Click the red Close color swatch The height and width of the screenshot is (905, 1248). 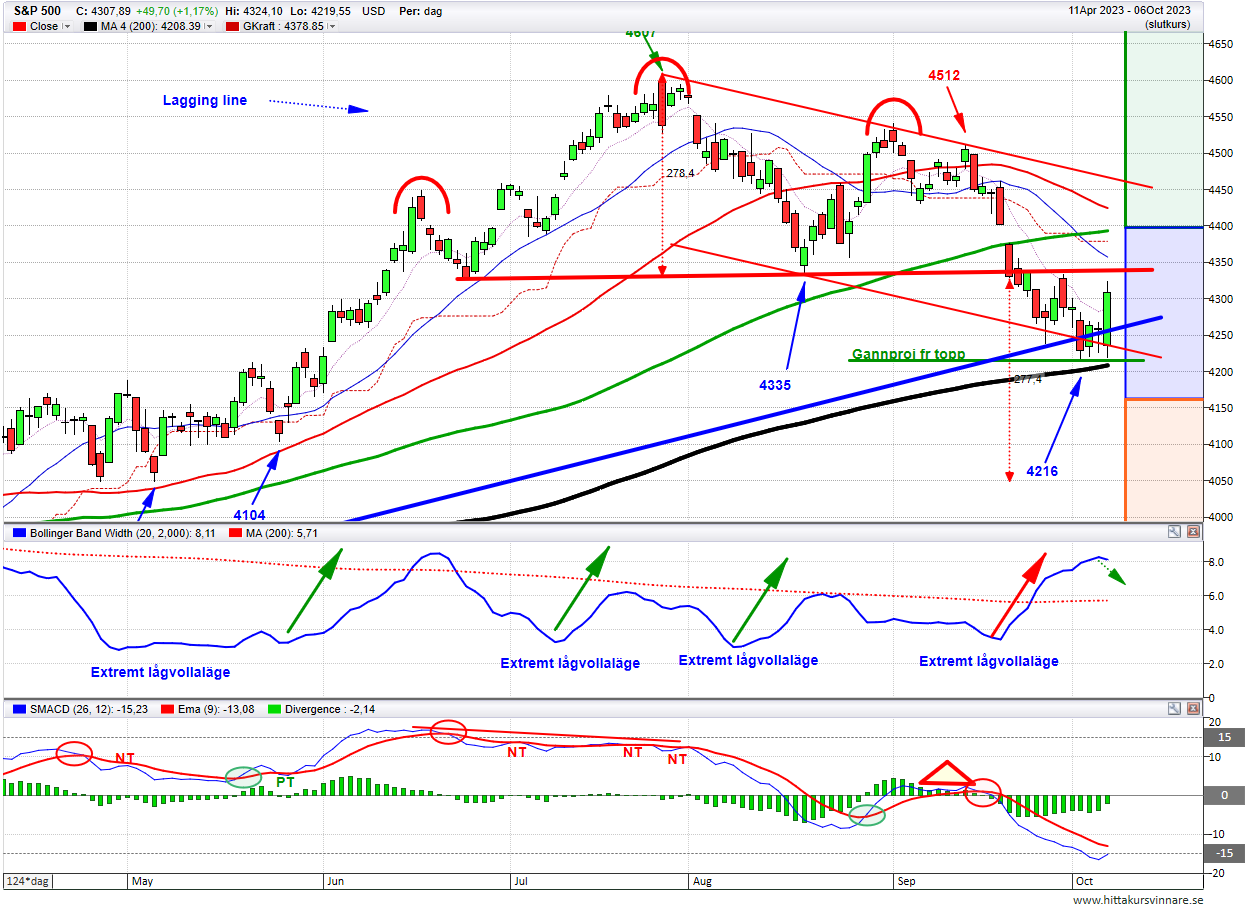(20, 27)
